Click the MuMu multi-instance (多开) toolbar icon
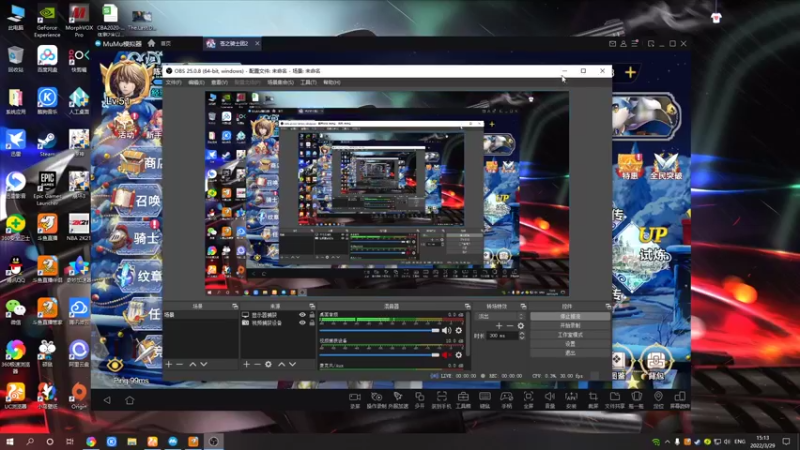800x450 pixels. pyautogui.click(x=419, y=400)
